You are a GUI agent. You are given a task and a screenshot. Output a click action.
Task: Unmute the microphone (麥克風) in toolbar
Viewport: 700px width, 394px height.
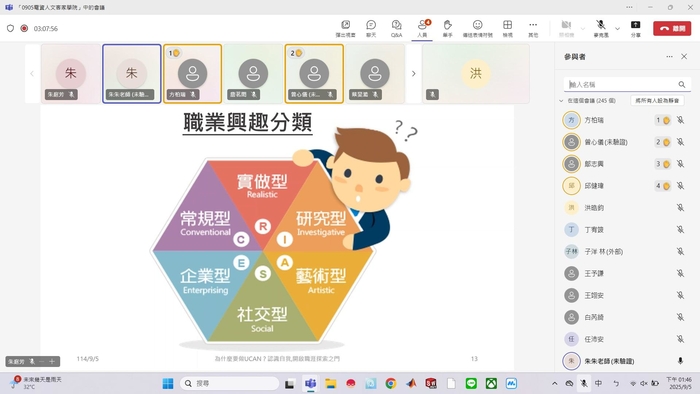pos(601,29)
